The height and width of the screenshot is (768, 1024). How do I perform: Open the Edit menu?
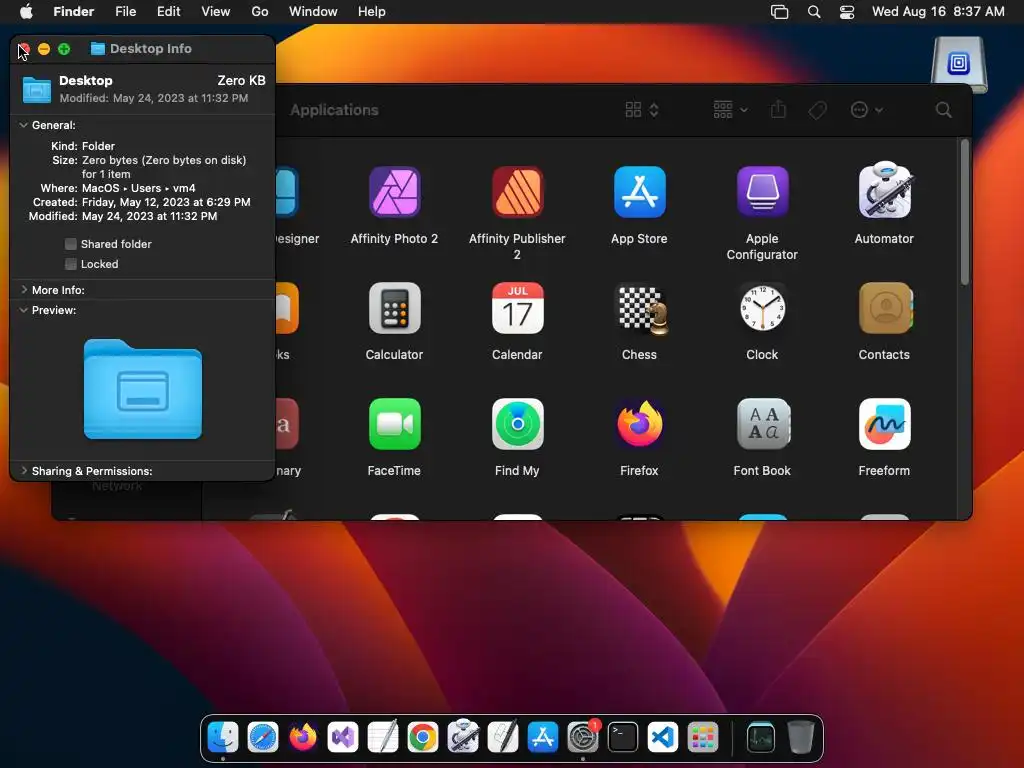pos(168,11)
